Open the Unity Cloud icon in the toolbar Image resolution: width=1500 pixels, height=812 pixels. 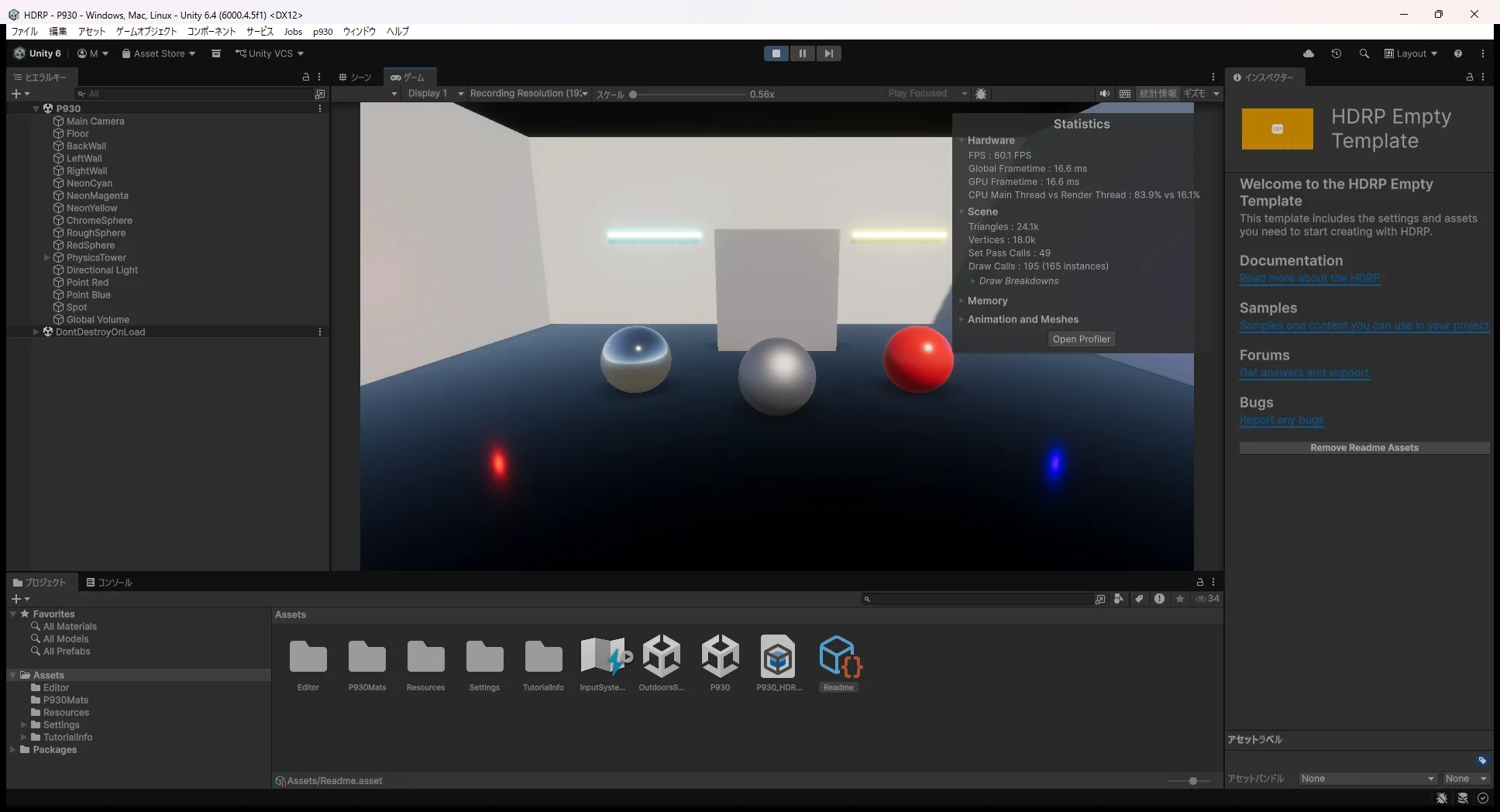1309,53
